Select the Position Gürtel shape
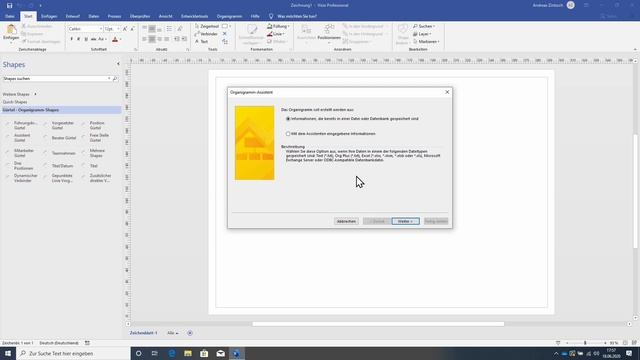Image resolution: width=640 pixels, height=360 pixels. point(94,125)
